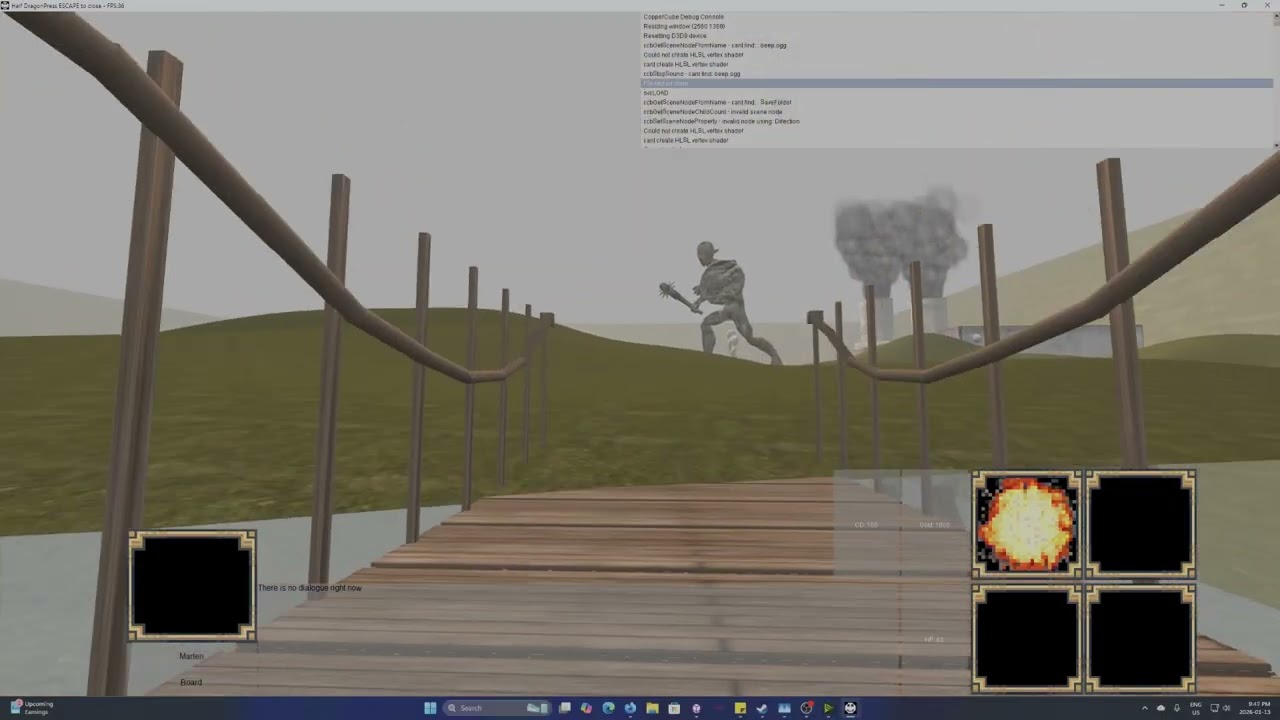Switch to the panda-face game app icon
The image size is (1280, 720).
pyautogui.click(x=850, y=708)
